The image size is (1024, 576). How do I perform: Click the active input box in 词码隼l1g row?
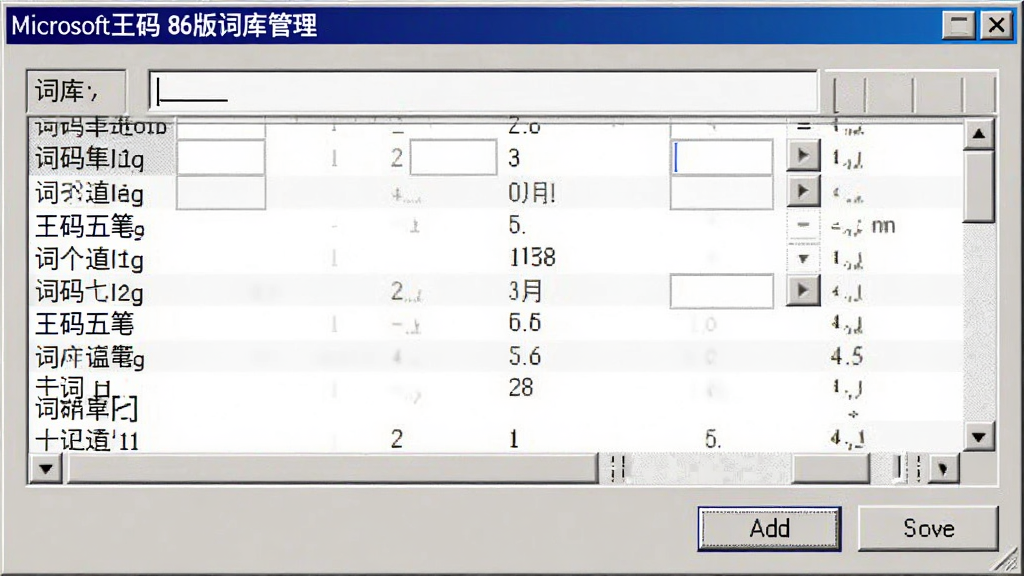tap(722, 157)
